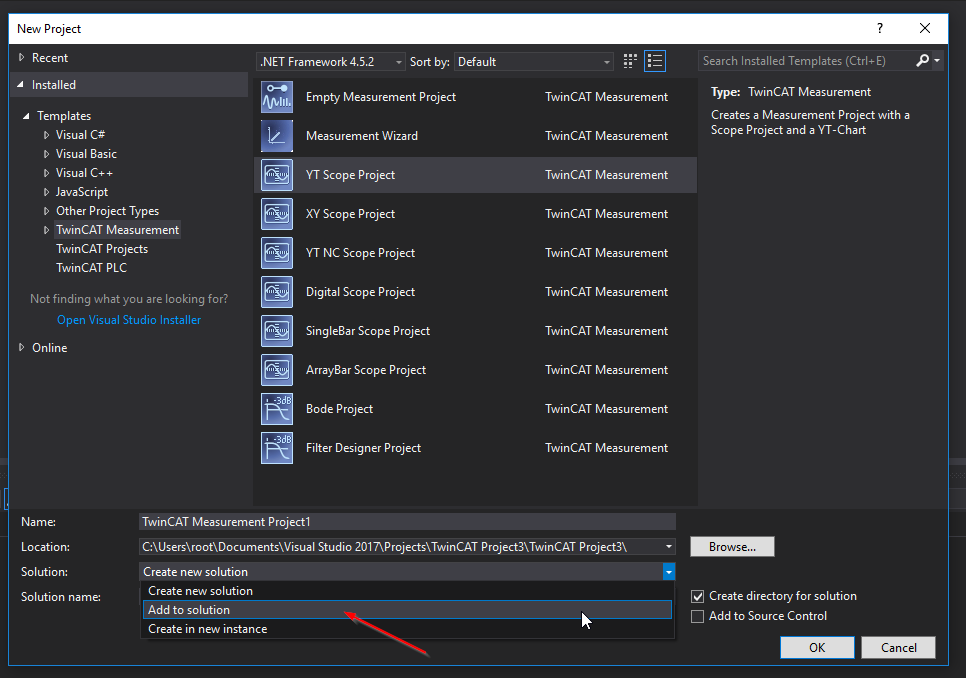The height and width of the screenshot is (678, 966).
Task: Toggle Create directory for solution checkbox
Action: pos(697,596)
